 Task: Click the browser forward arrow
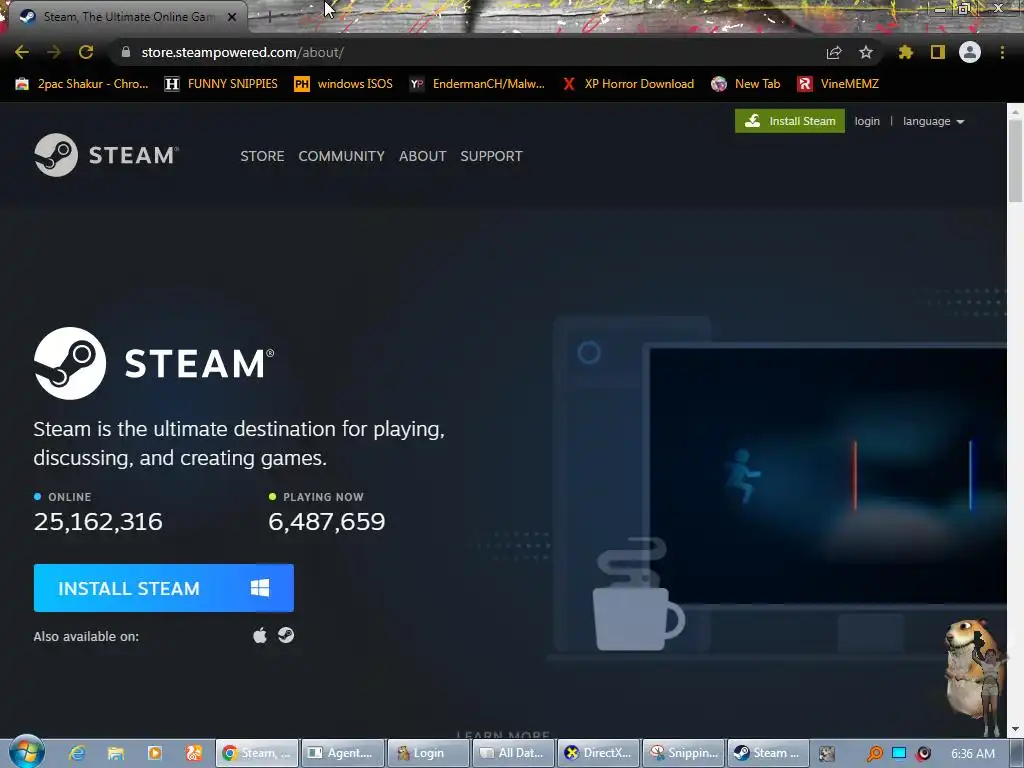click(54, 52)
